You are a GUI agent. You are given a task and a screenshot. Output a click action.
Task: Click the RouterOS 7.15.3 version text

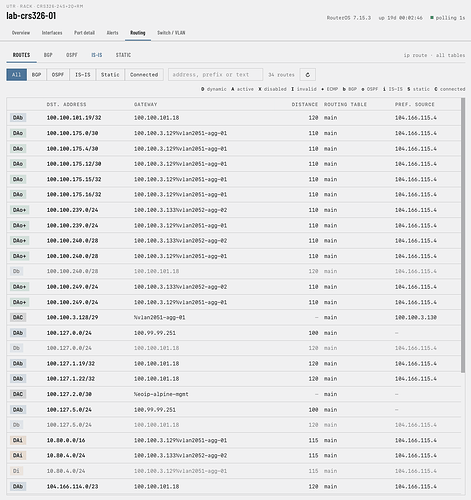349,18
